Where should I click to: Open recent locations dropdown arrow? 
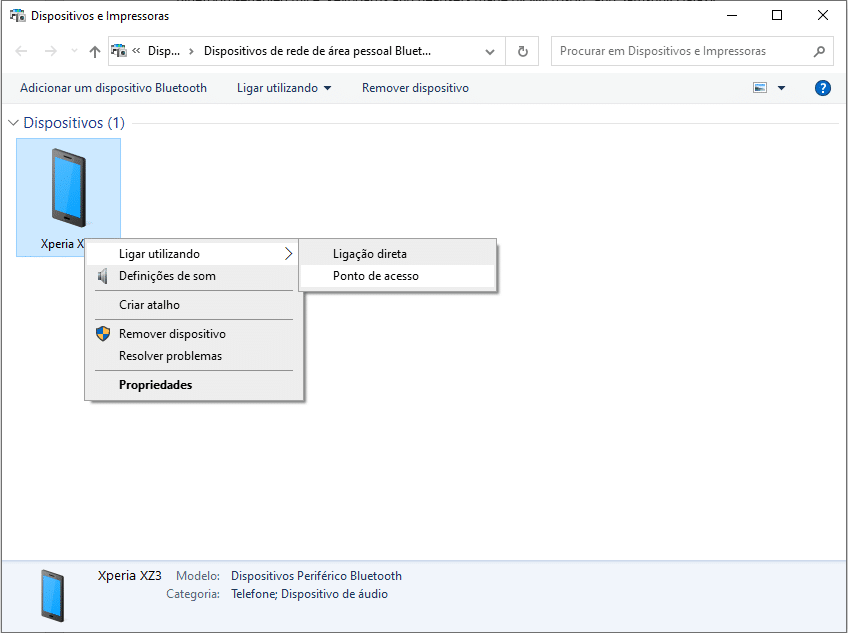pos(74,51)
